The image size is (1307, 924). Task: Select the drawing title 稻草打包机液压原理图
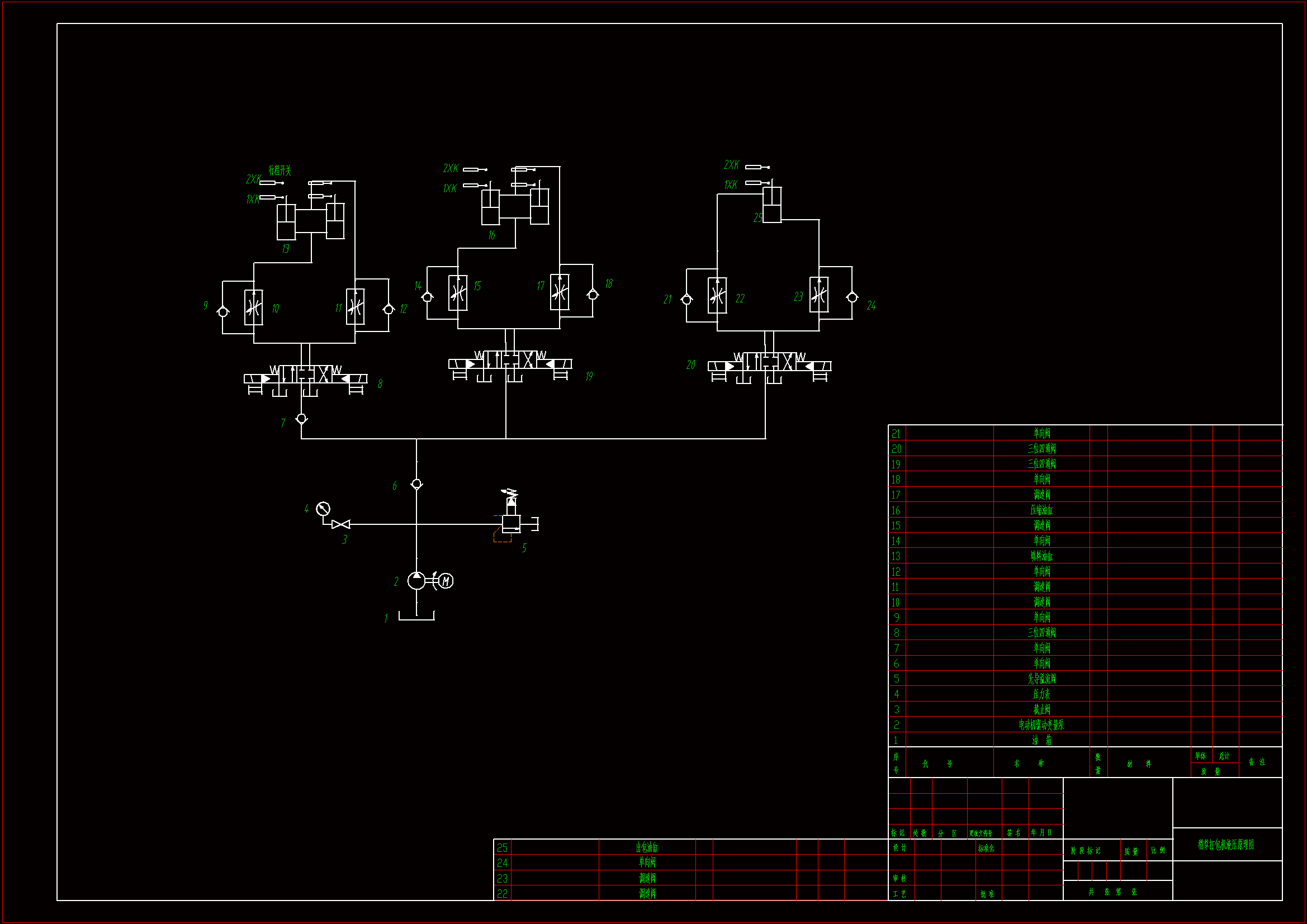click(x=1225, y=845)
